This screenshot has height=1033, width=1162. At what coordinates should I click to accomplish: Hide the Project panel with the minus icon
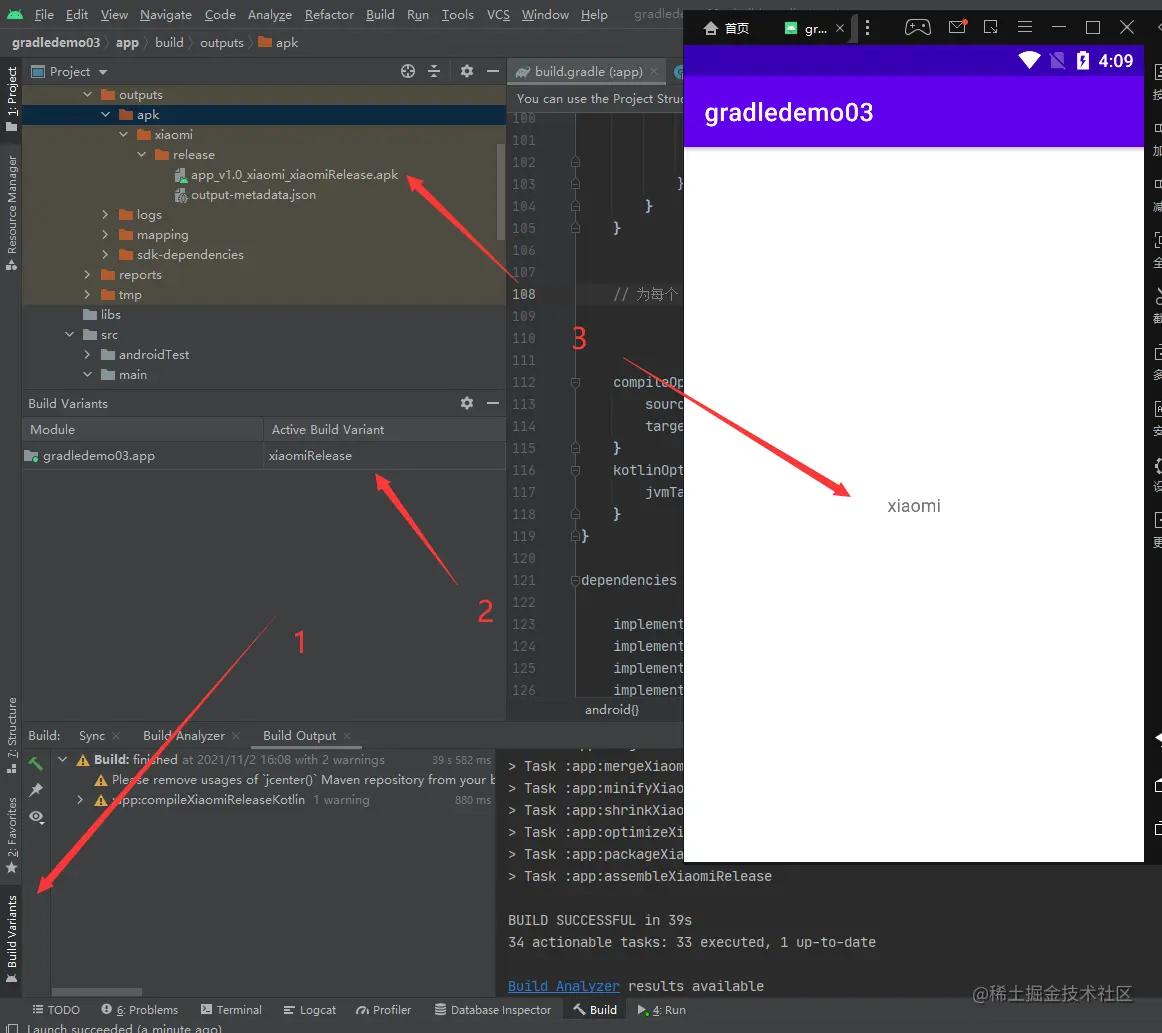493,71
